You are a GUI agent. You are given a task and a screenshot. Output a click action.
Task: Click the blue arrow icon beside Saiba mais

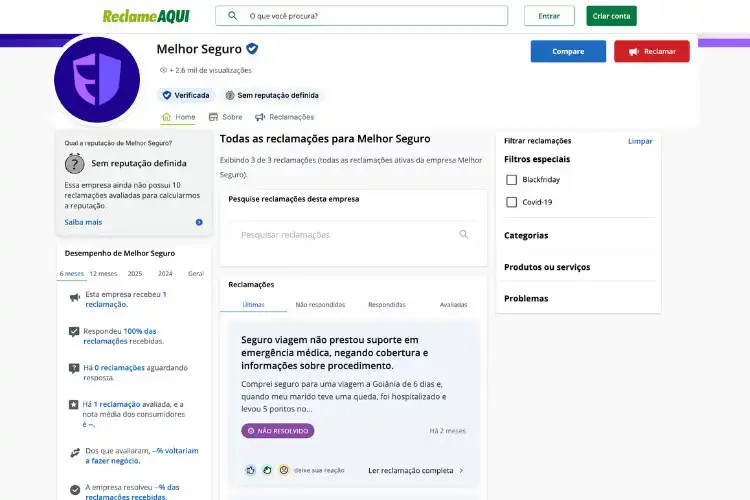(x=199, y=222)
